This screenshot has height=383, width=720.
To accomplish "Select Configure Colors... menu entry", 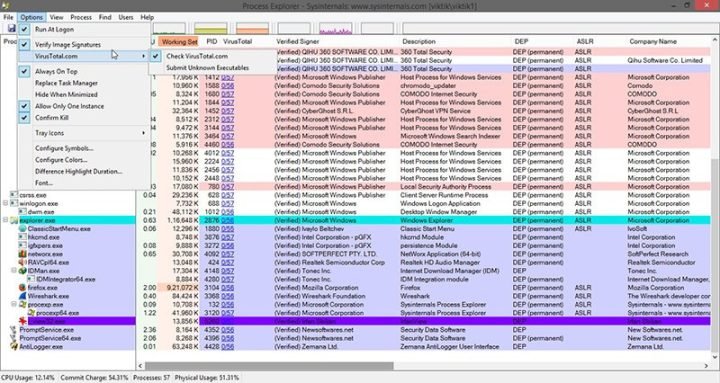I will pos(85,160).
